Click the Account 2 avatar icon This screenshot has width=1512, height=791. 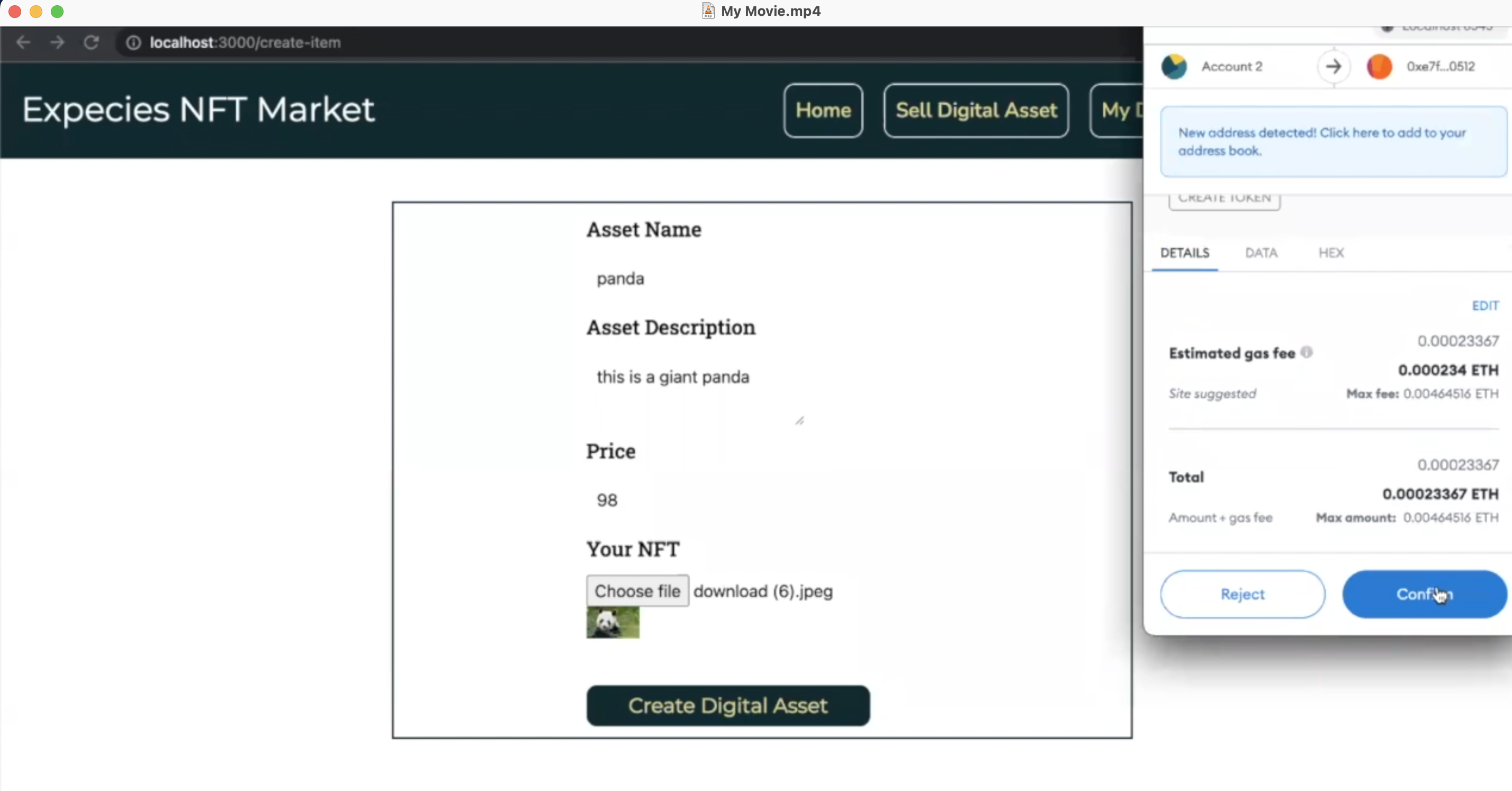point(1174,66)
